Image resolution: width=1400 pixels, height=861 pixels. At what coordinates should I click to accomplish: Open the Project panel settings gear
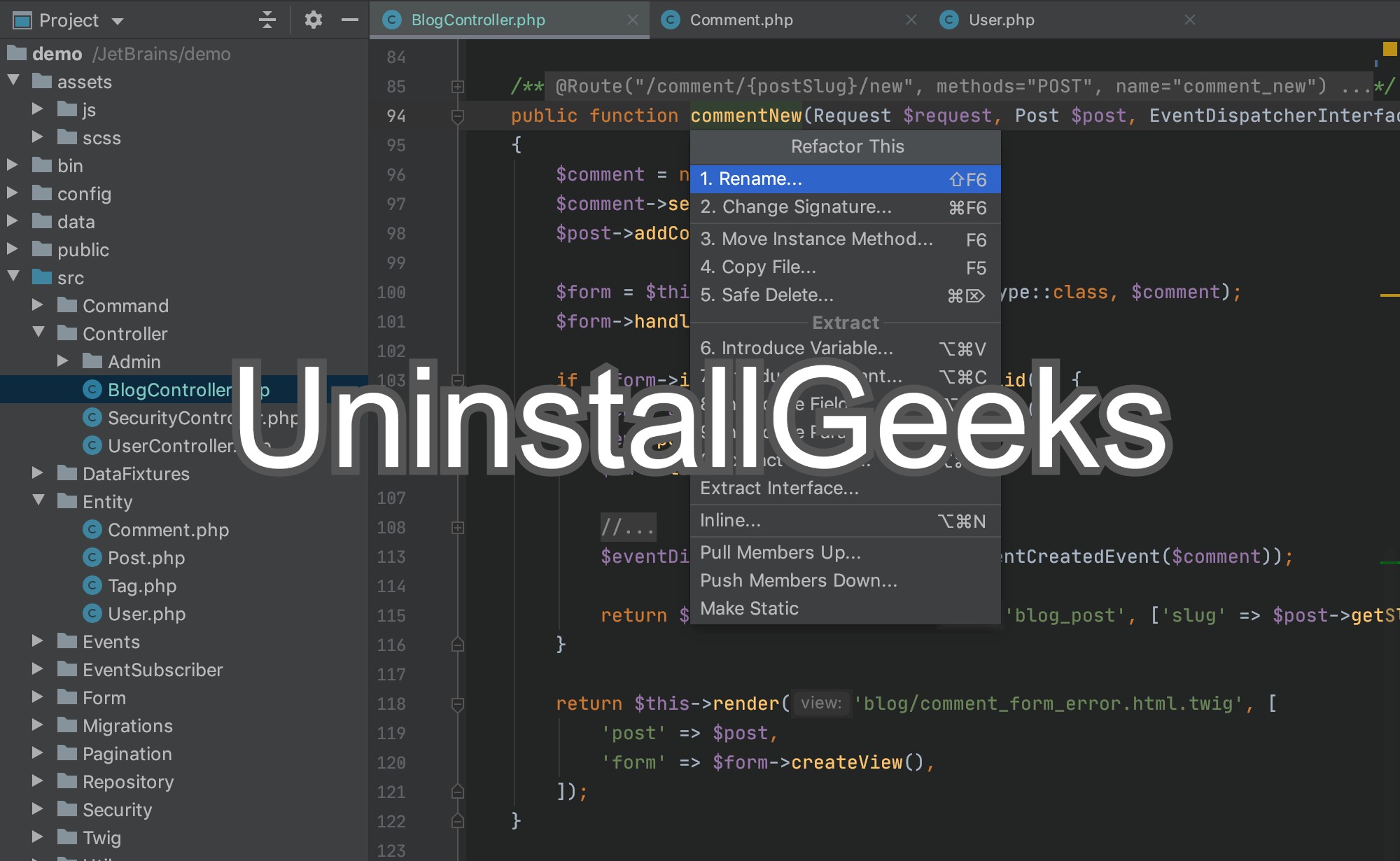(x=313, y=20)
